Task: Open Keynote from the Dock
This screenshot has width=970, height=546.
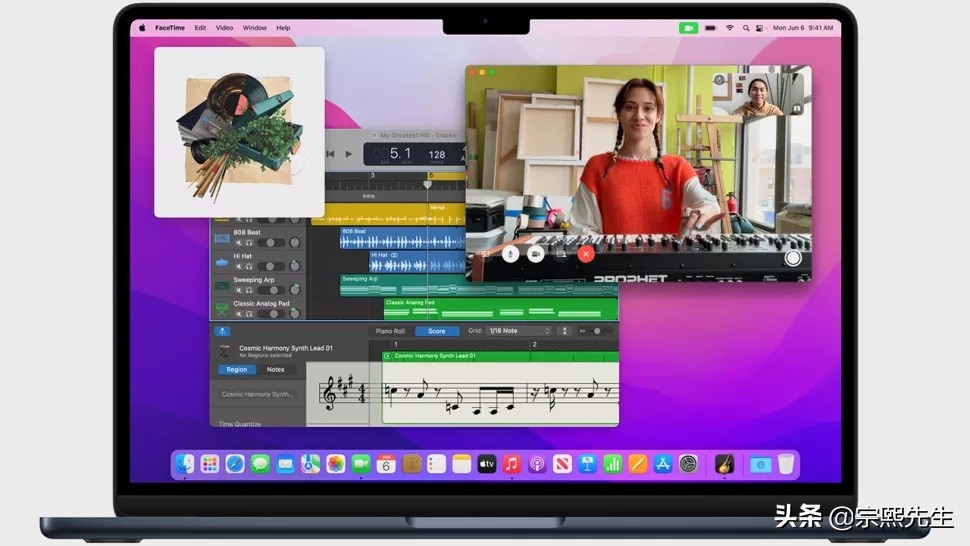Action: pyautogui.click(x=587, y=464)
